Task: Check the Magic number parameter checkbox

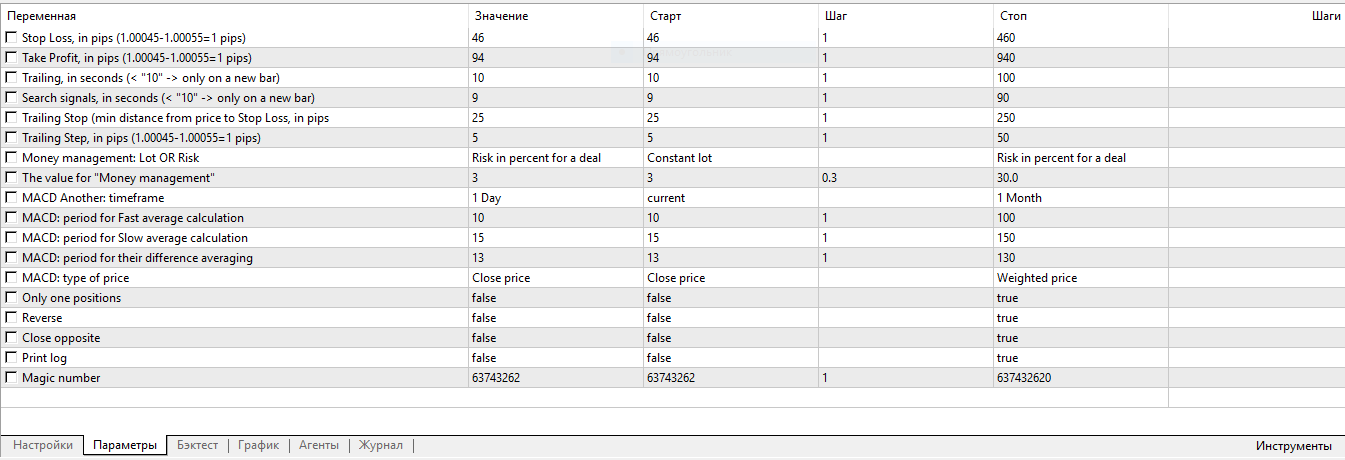Action: [x=12, y=378]
